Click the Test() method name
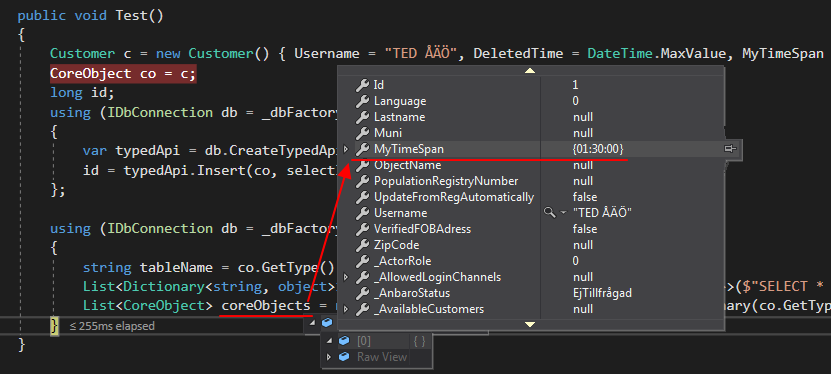Screen dimensions: 831x374 pyautogui.click(x=140, y=15)
